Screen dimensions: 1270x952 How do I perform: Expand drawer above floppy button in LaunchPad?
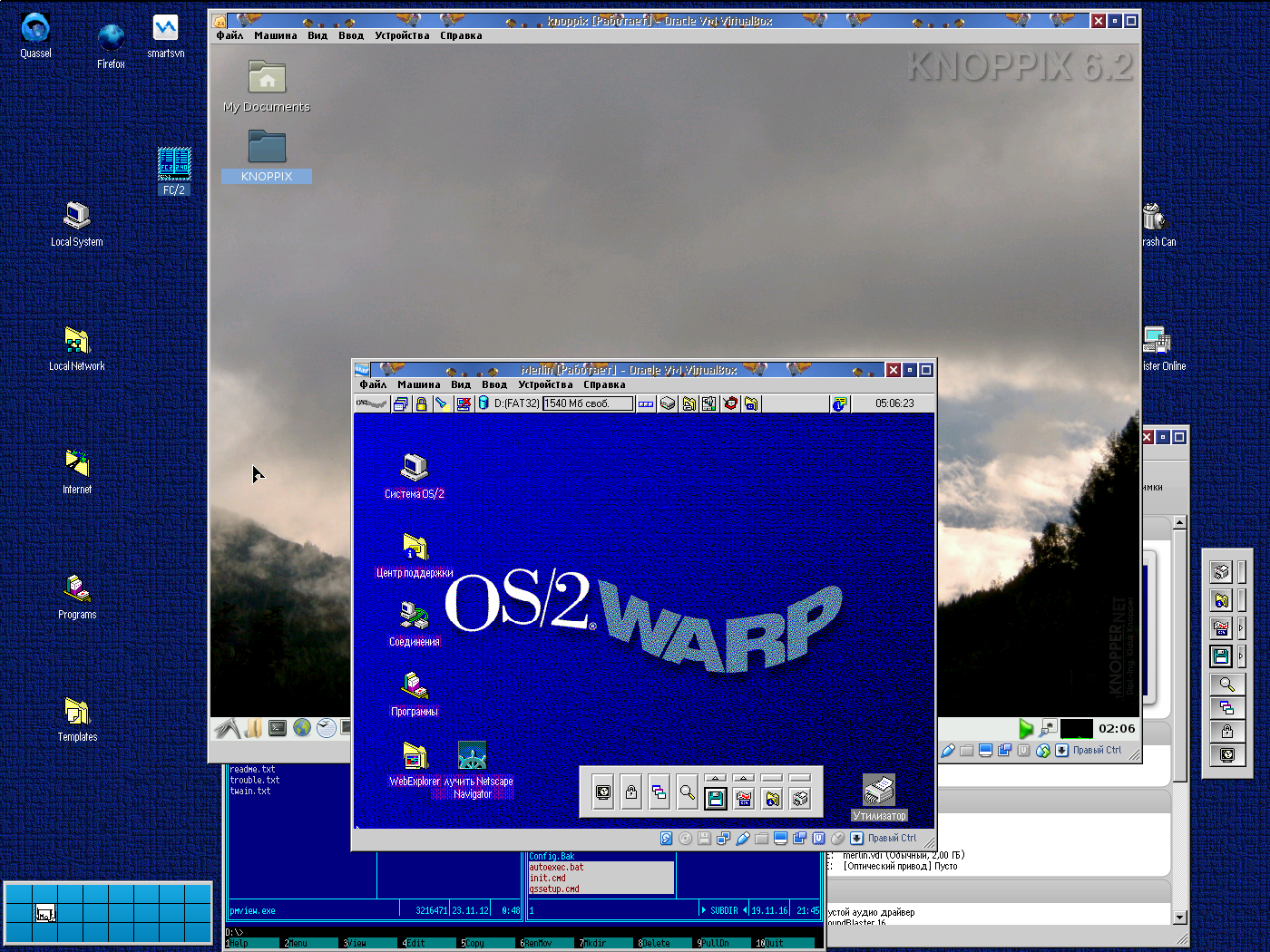tap(716, 778)
